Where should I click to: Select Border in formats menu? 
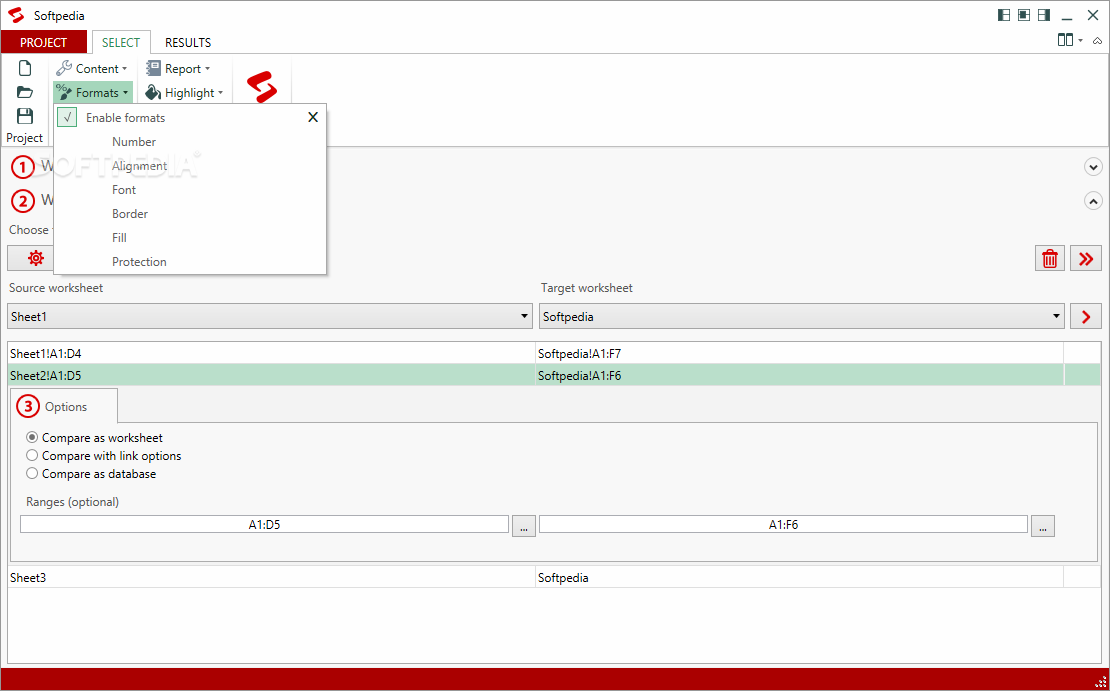(x=130, y=214)
